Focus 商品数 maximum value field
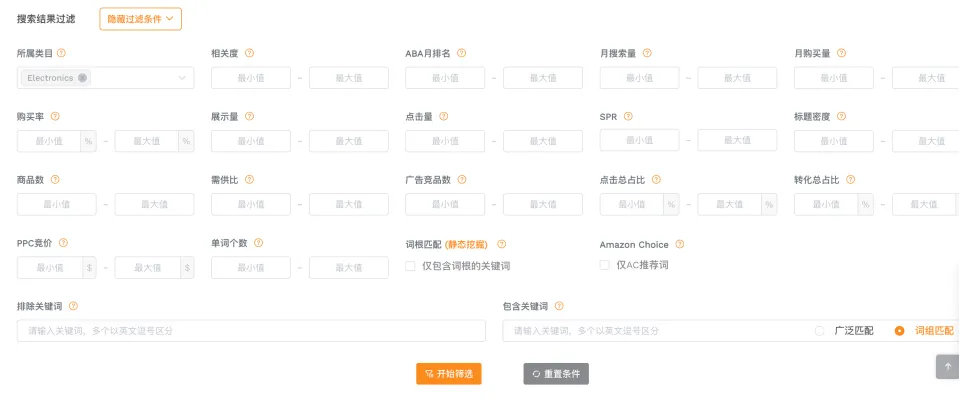 click(154, 204)
